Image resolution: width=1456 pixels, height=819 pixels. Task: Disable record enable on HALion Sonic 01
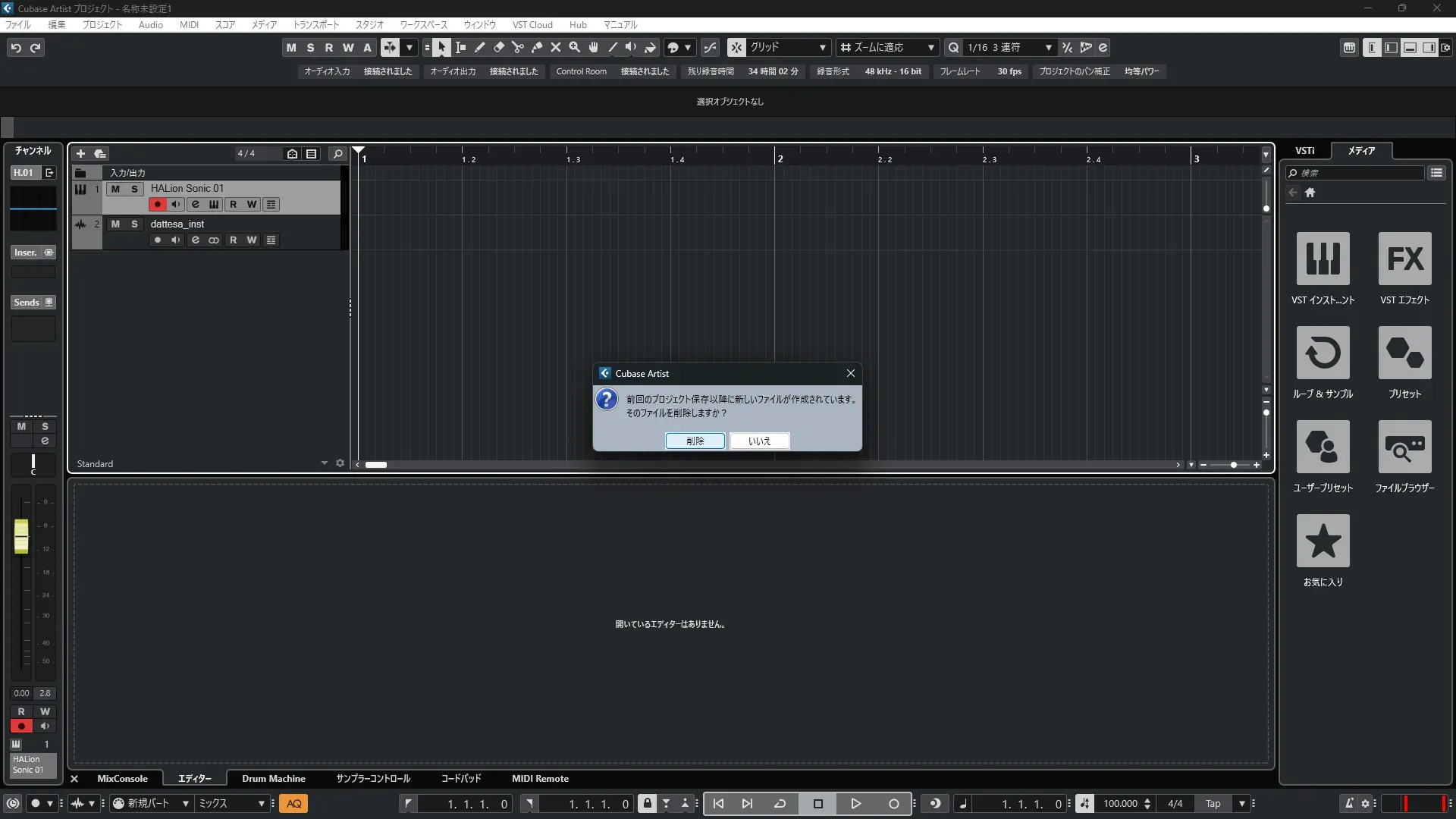point(157,204)
